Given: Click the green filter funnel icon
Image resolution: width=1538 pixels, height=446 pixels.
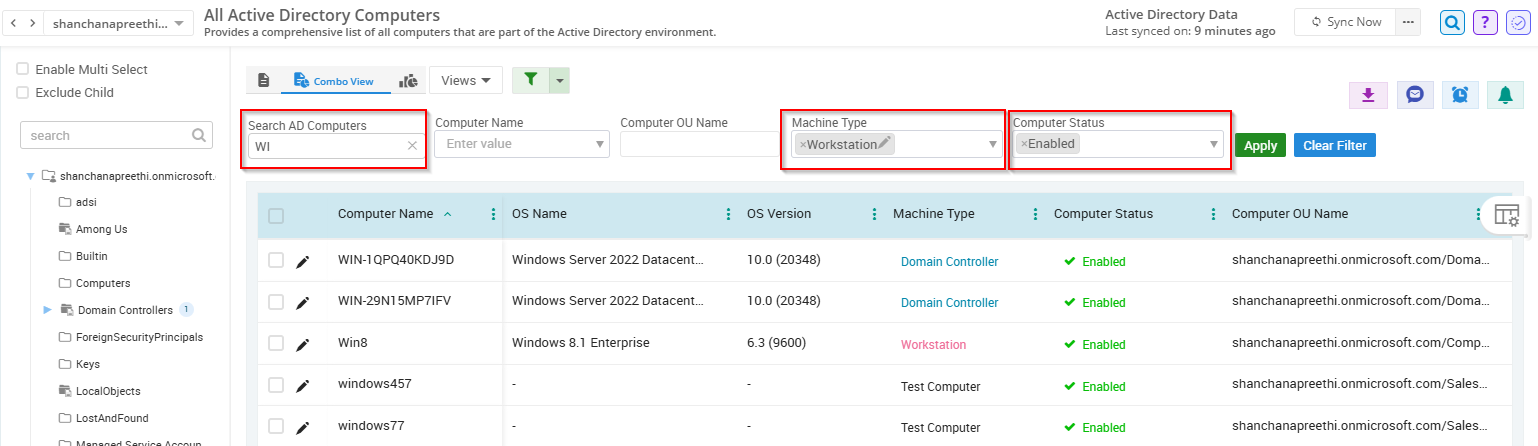Looking at the screenshot, I should [530, 80].
